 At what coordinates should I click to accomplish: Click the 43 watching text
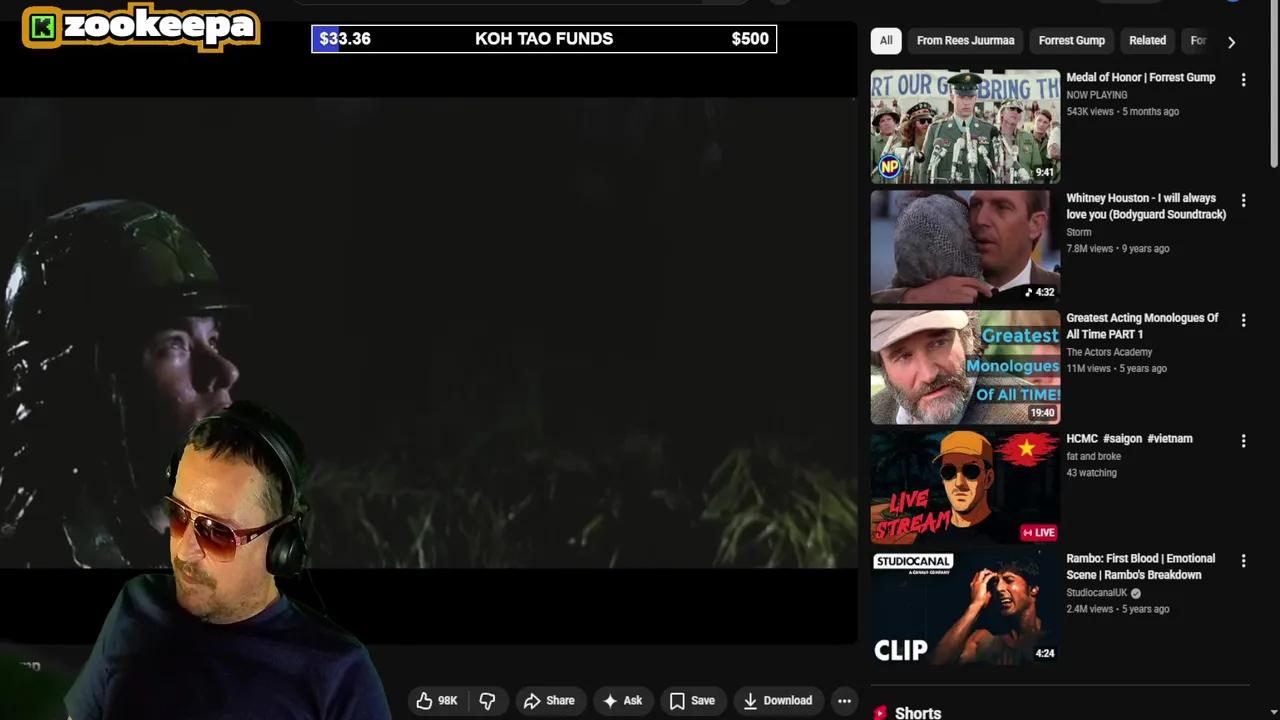1091,473
